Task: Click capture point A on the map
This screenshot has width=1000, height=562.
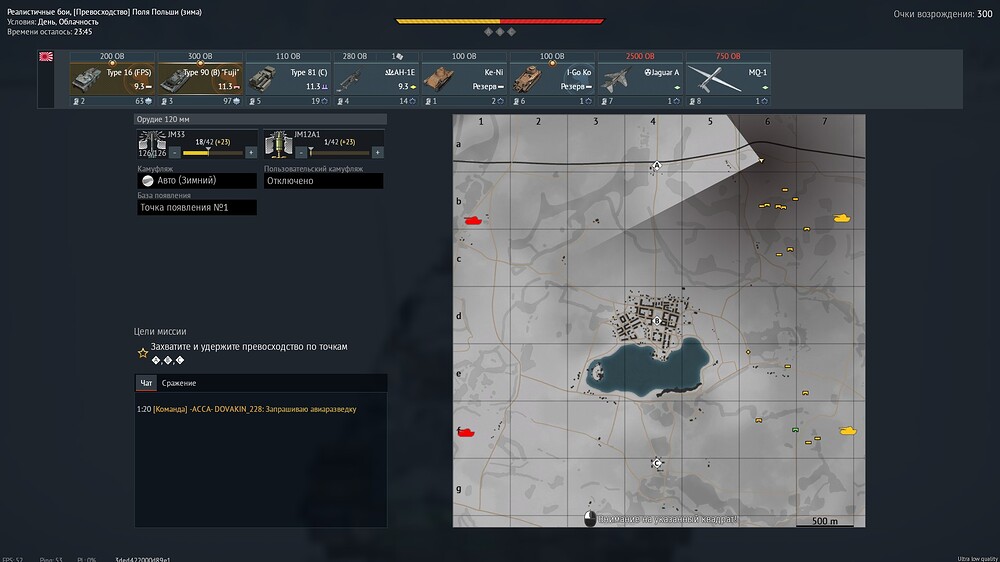Action: tap(657, 167)
